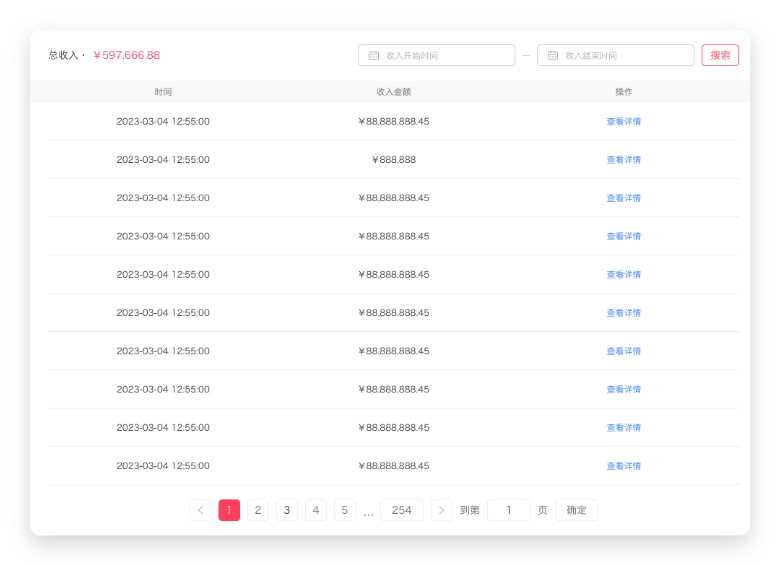This screenshot has width=780, height=566.
Task: Click the page jump number input
Action: pyautogui.click(x=508, y=510)
